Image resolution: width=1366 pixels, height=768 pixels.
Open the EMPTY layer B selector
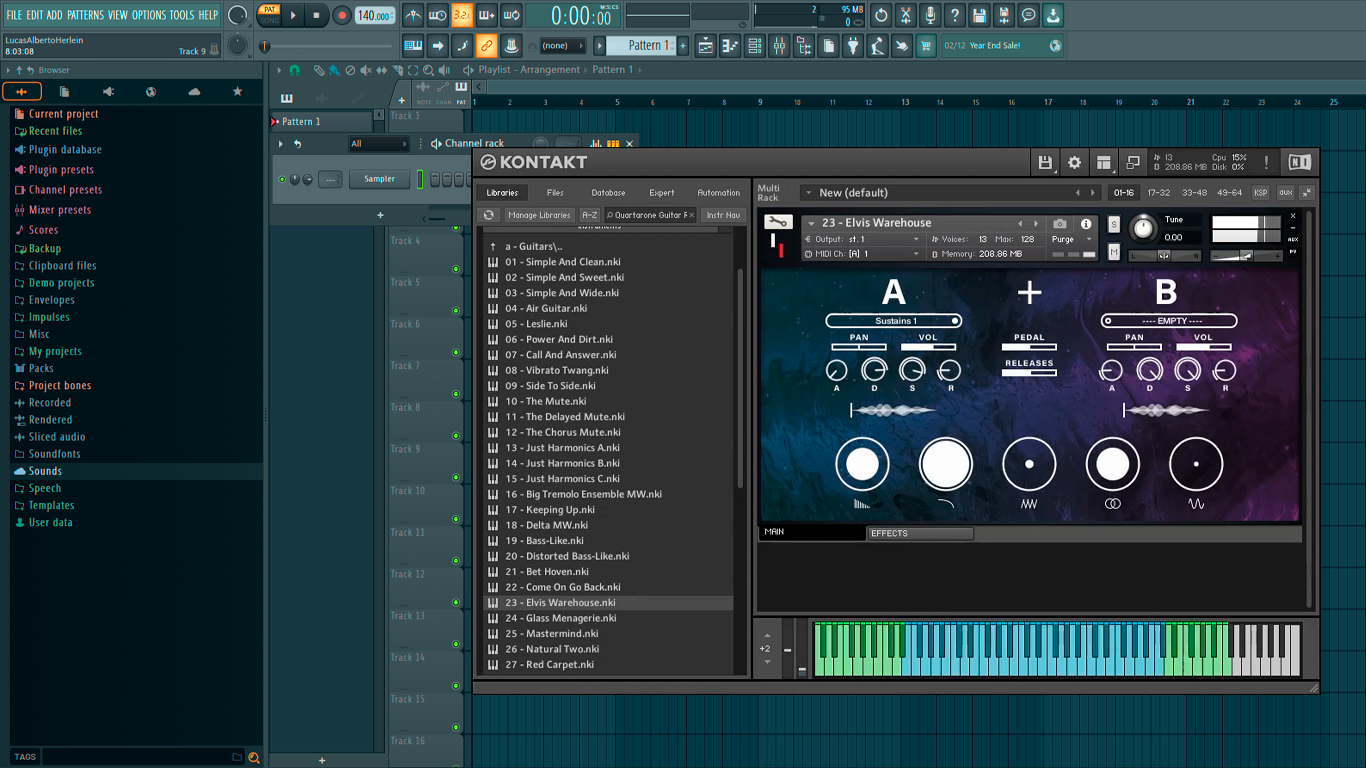click(1169, 321)
